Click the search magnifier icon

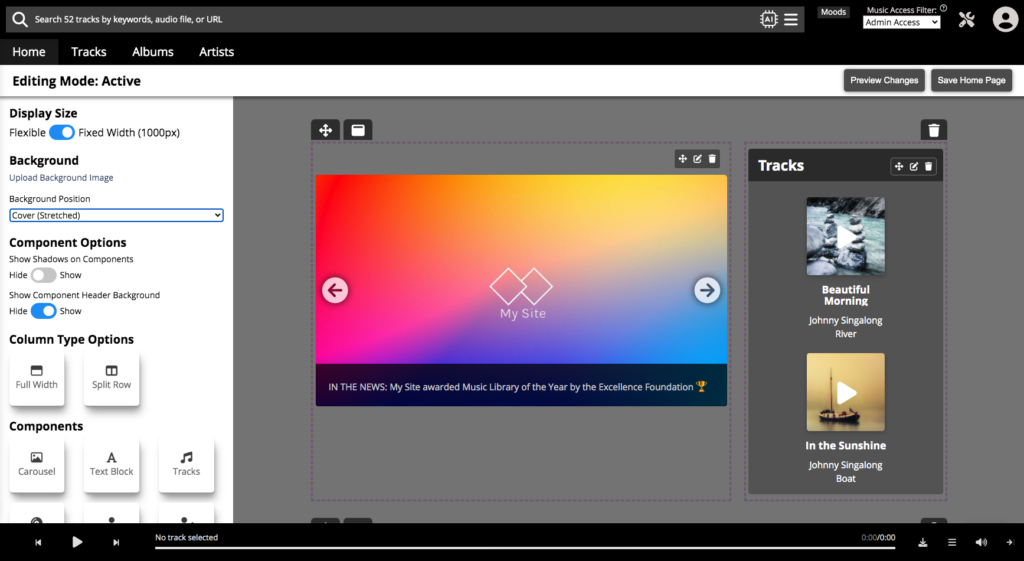click(20, 20)
